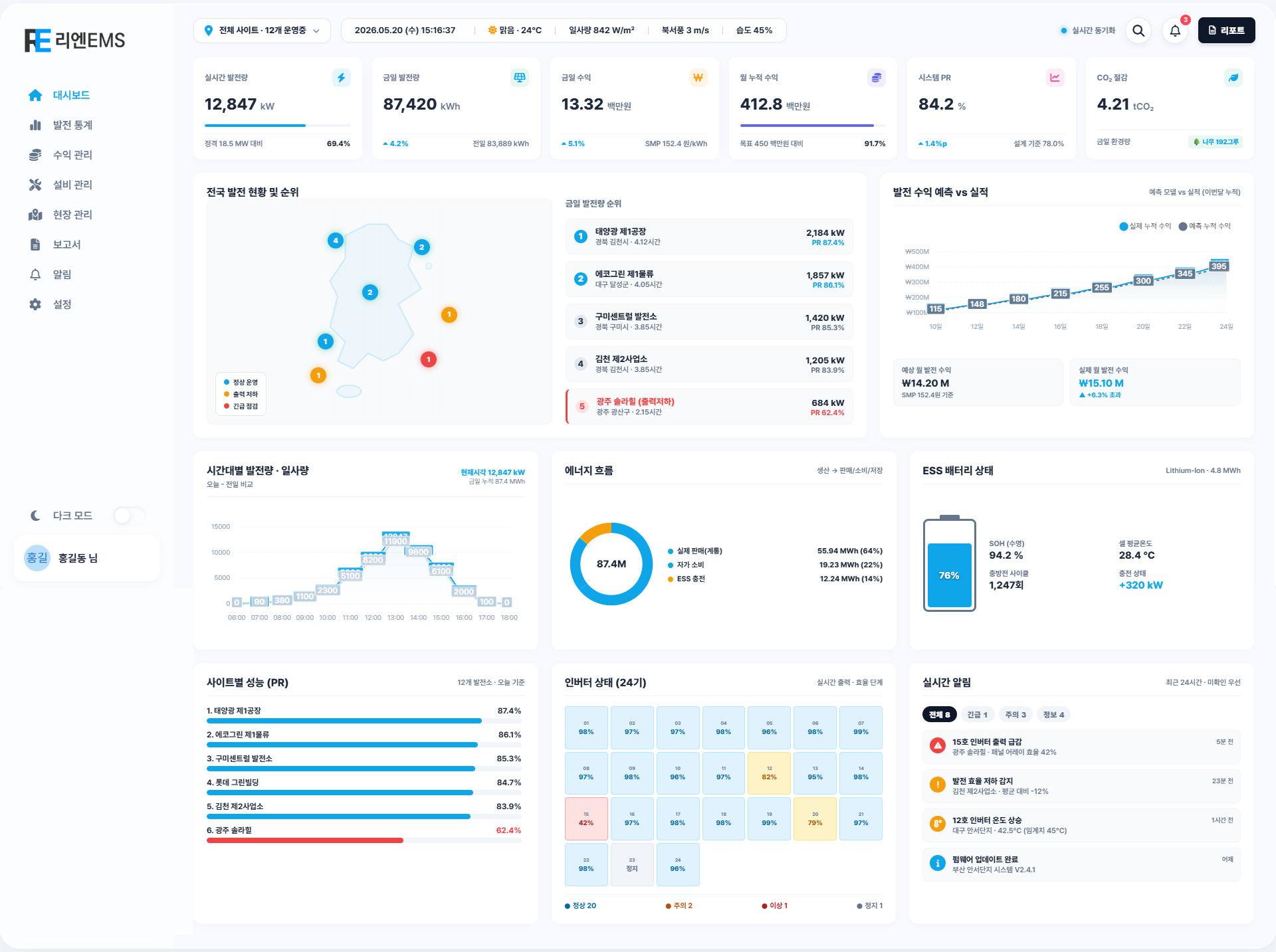The width and height of the screenshot is (1276, 952).
Task: Open the 홍길동 님 user profile menu
Action: [x=86, y=558]
